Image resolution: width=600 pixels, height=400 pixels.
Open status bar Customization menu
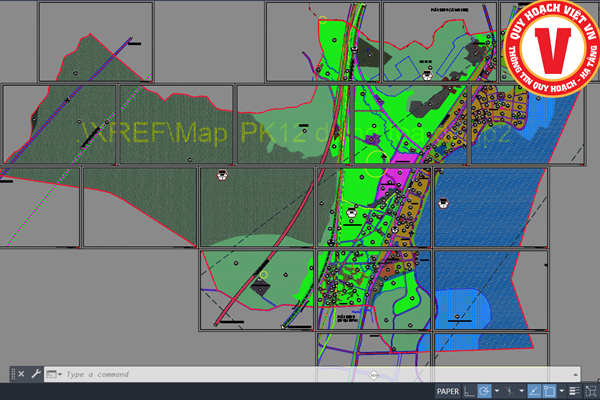click(577, 391)
